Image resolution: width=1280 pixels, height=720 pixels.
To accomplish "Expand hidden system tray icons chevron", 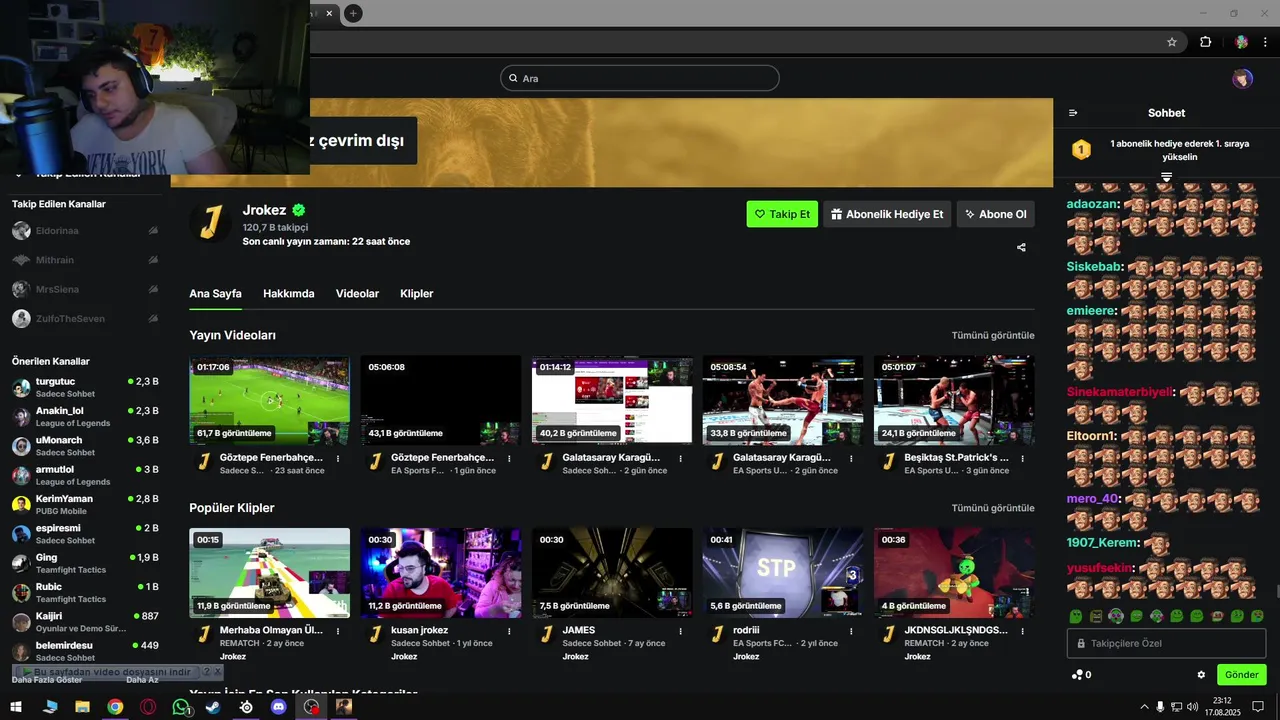I will tap(1144, 707).
